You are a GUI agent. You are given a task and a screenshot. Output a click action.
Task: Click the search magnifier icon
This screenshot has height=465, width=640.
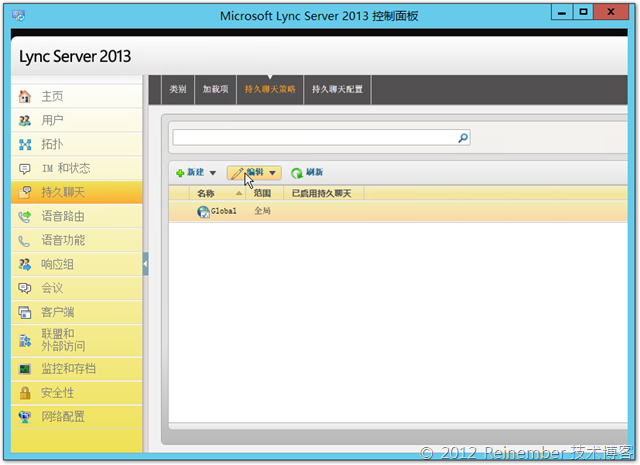[463, 138]
